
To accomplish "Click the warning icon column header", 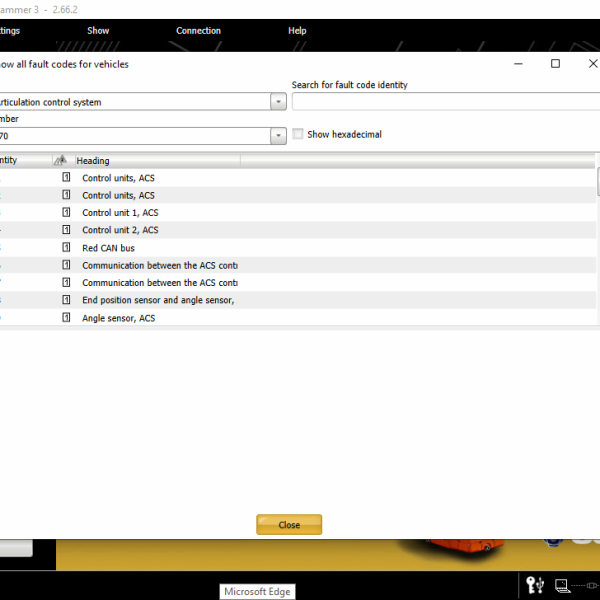I will point(60,160).
